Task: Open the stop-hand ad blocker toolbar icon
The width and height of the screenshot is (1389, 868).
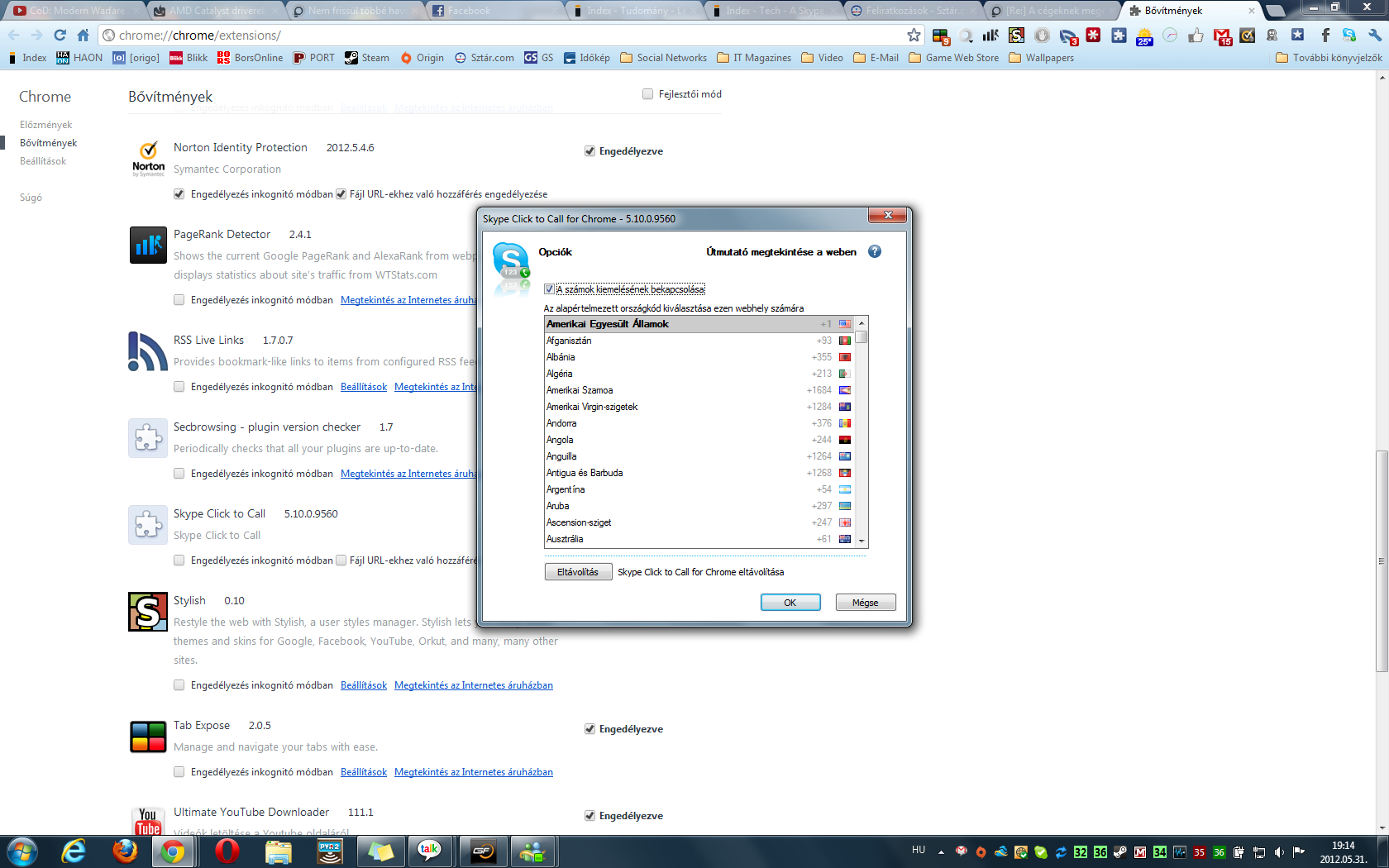Action: 1042,36
